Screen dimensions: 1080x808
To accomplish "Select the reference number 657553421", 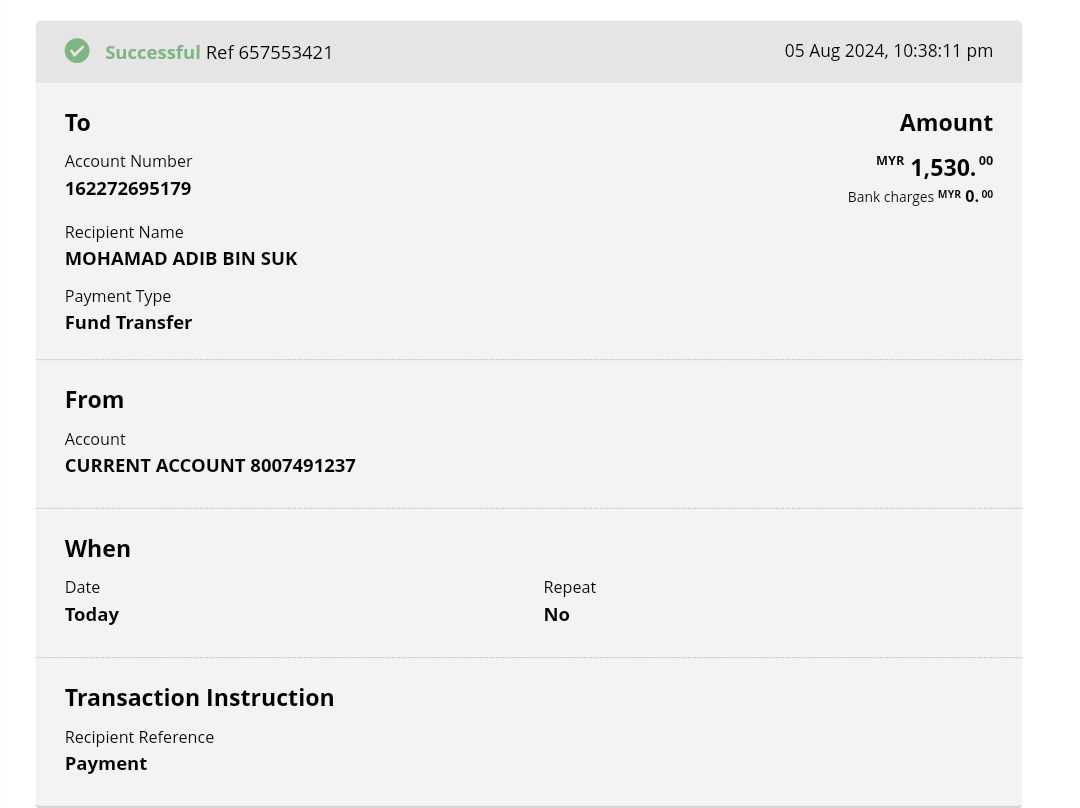I will (x=285, y=52).
